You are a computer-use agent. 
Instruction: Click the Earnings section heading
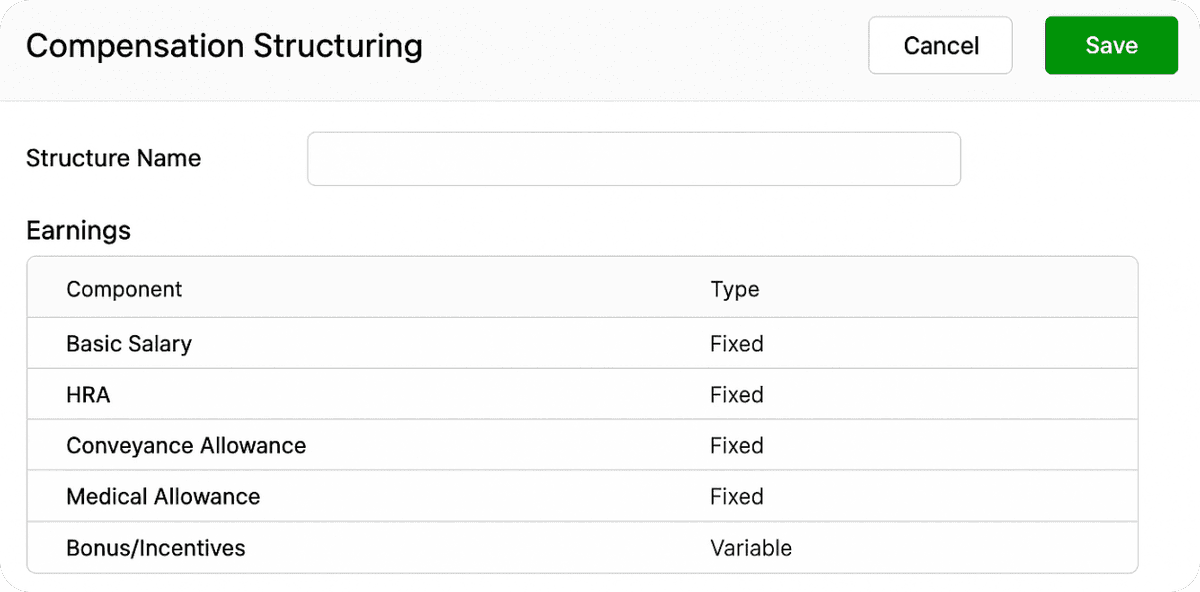(x=78, y=231)
